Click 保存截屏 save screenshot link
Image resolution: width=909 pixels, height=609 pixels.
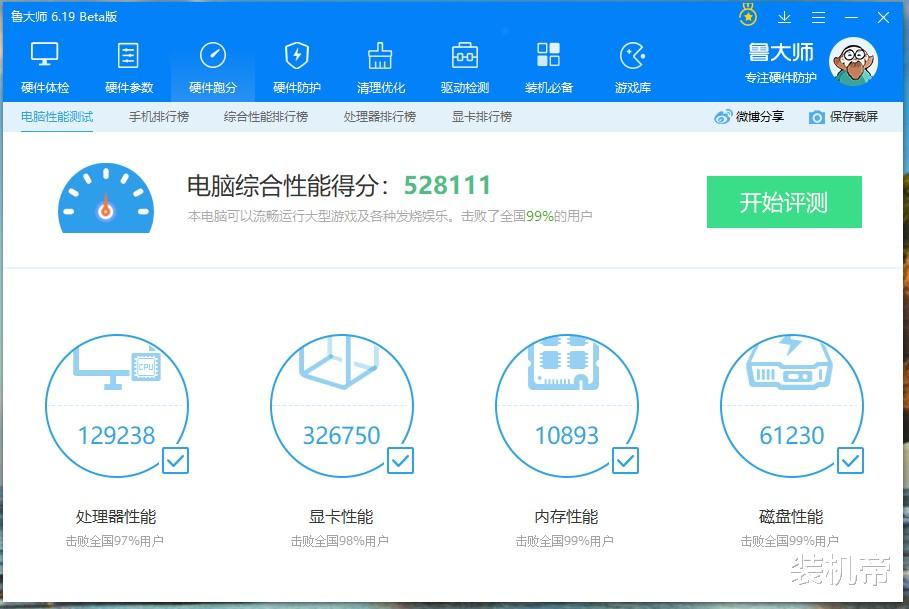point(853,116)
